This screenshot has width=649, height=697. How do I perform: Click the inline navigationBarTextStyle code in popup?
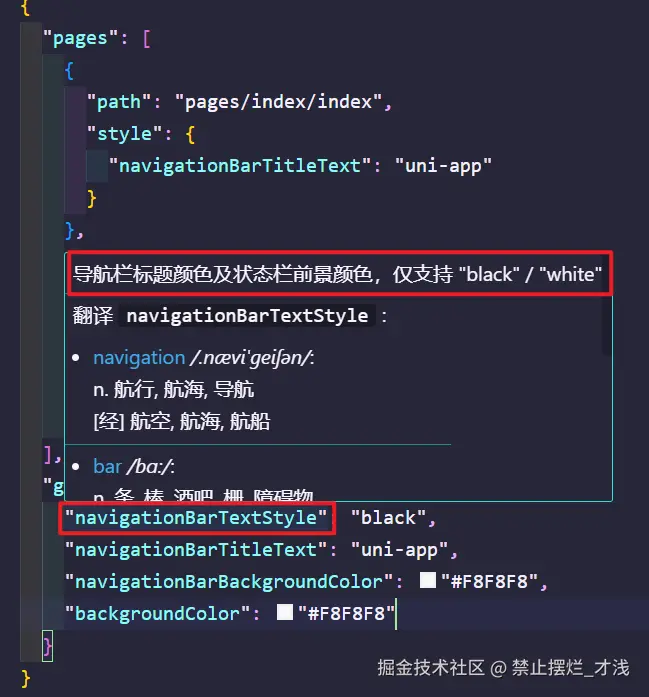247,316
